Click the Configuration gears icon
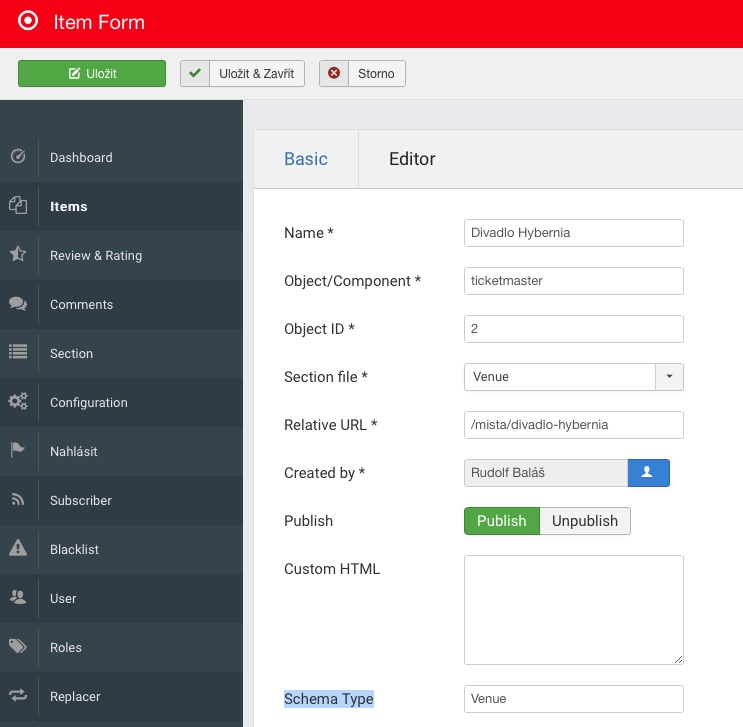Image resolution: width=743 pixels, height=727 pixels. 17,402
